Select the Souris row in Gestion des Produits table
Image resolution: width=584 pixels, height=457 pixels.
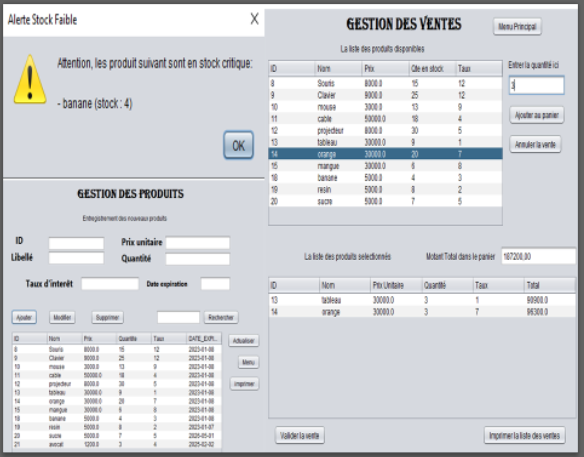[117, 349]
